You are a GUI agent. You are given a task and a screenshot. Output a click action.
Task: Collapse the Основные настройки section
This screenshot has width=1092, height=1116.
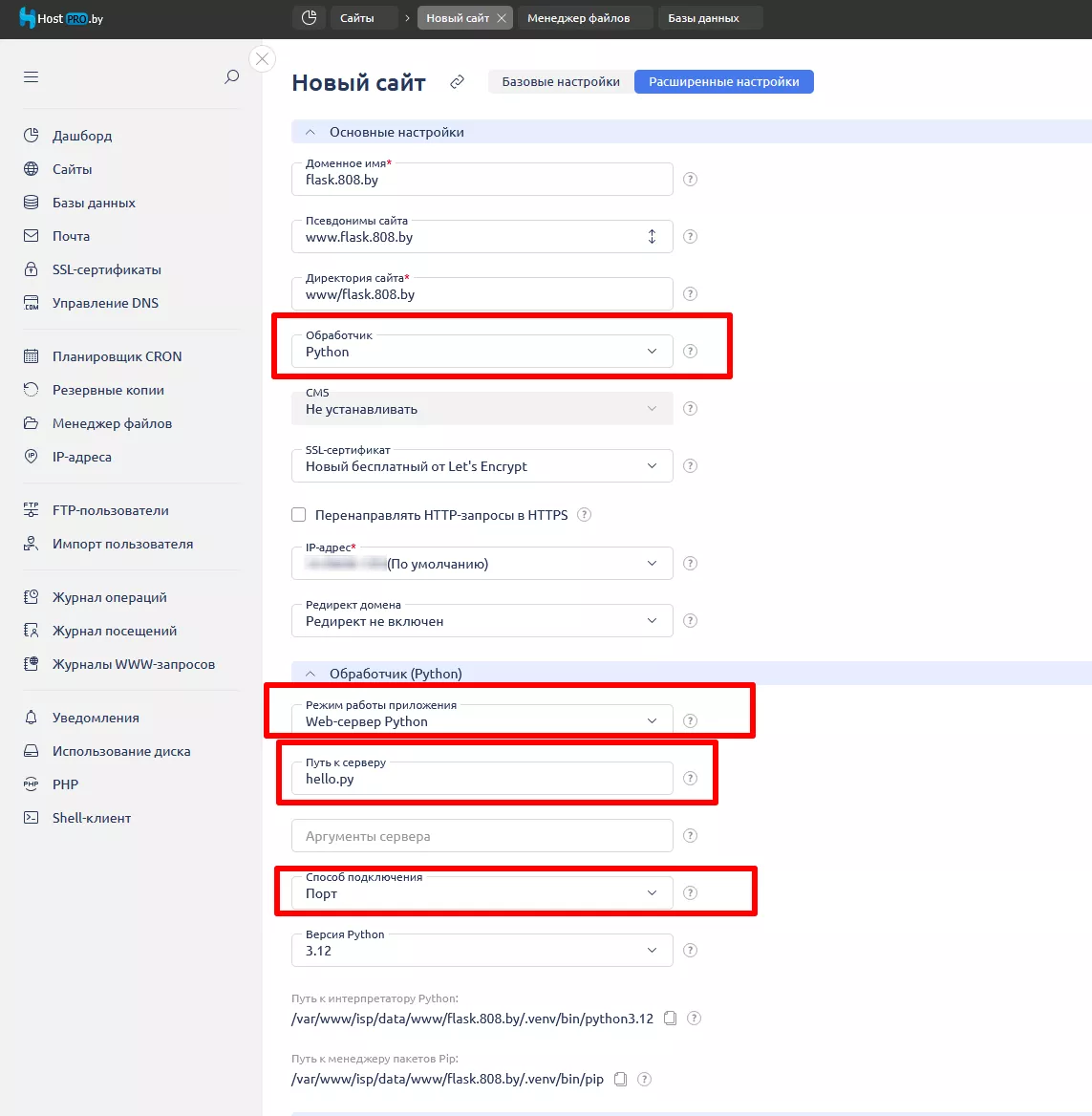pyautogui.click(x=310, y=132)
